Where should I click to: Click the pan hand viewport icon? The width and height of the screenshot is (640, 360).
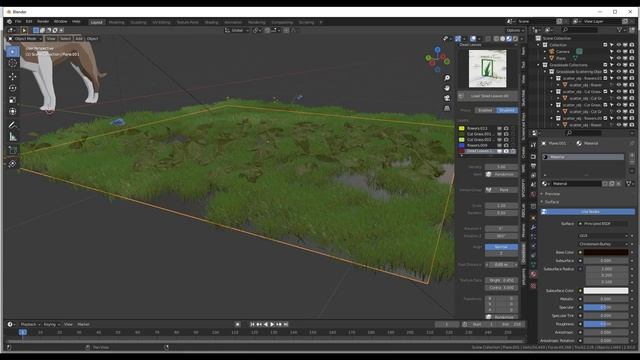447,88
